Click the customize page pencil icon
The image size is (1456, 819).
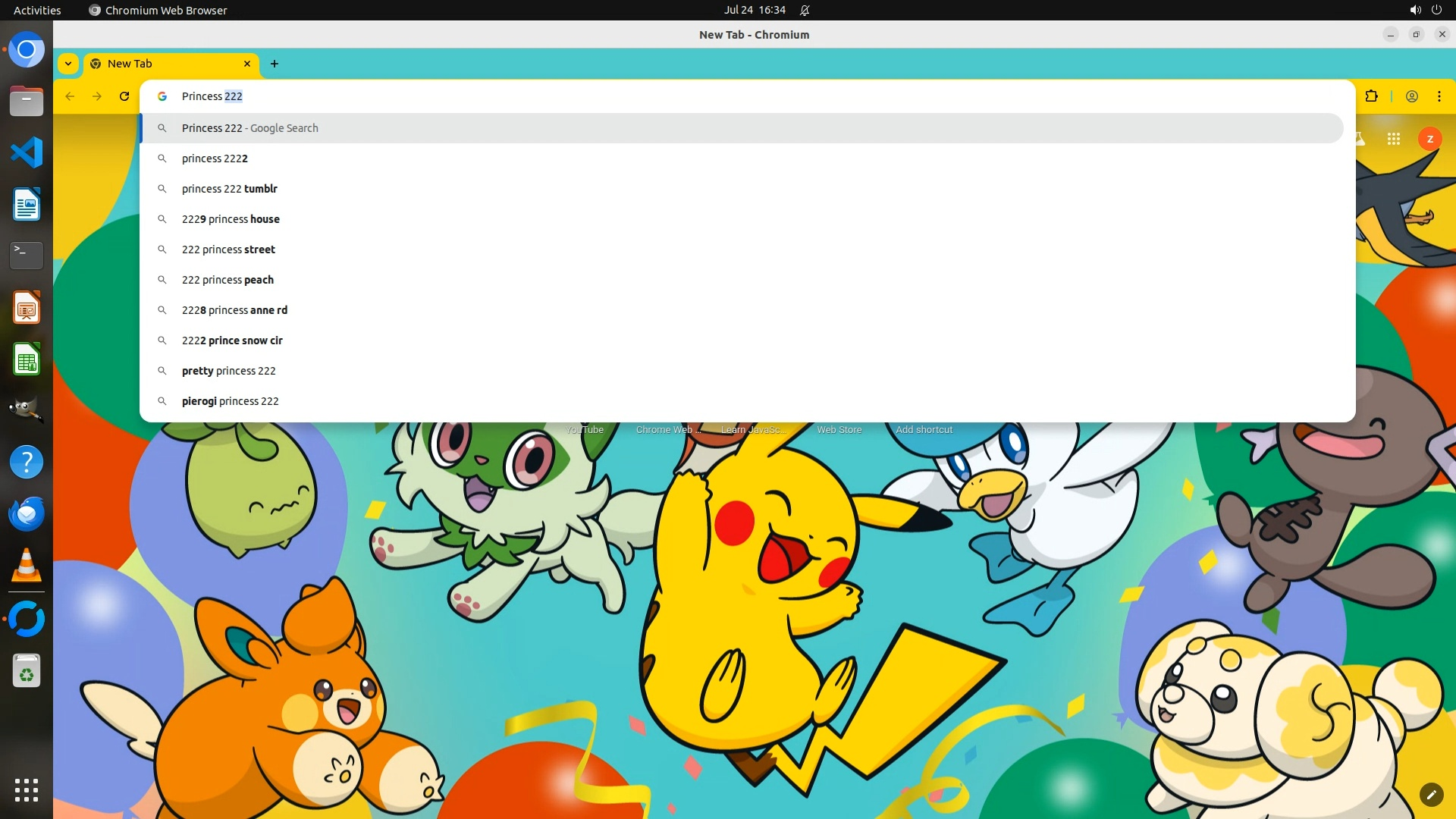[1431, 794]
